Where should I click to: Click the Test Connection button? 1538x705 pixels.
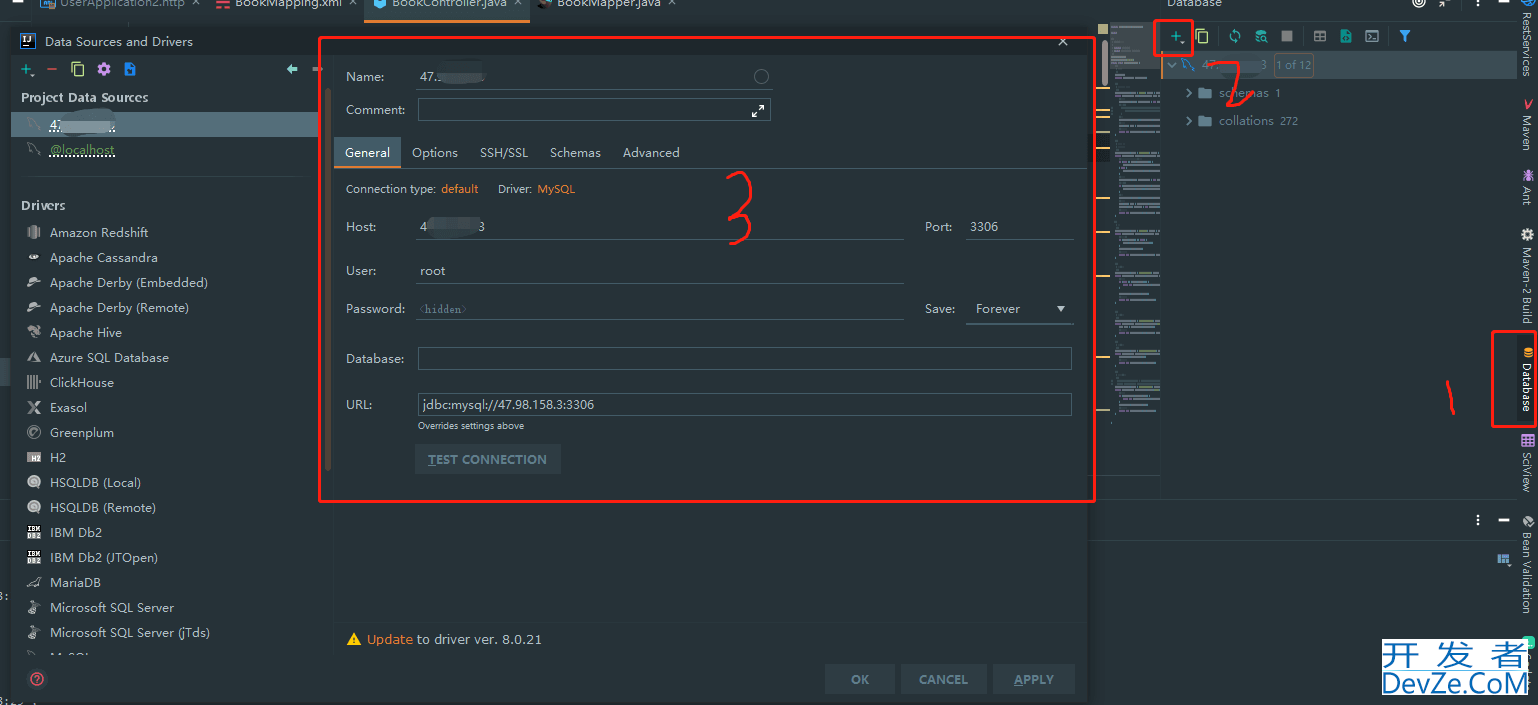point(488,460)
